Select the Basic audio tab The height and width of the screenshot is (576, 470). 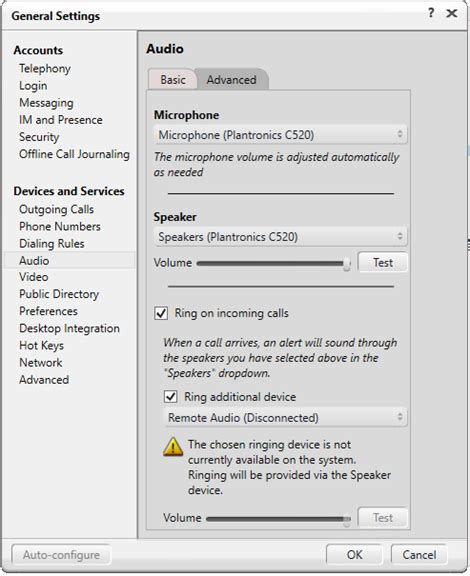pos(173,79)
